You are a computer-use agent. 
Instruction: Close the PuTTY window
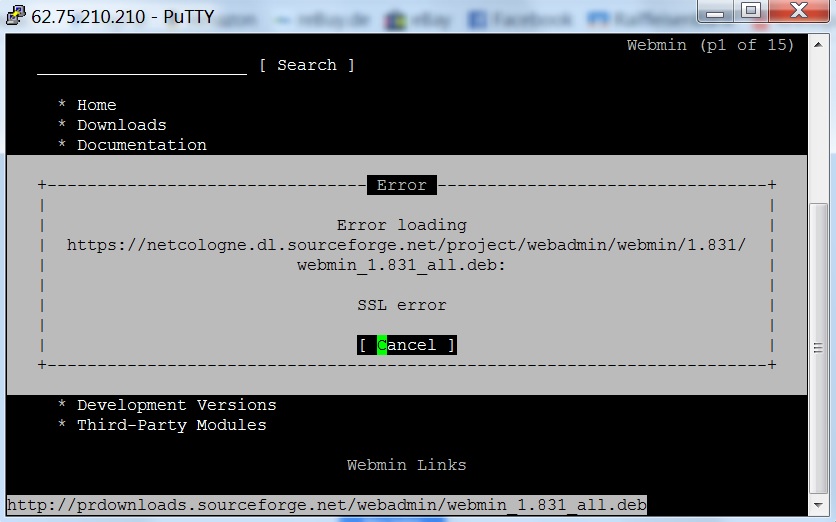click(797, 13)
